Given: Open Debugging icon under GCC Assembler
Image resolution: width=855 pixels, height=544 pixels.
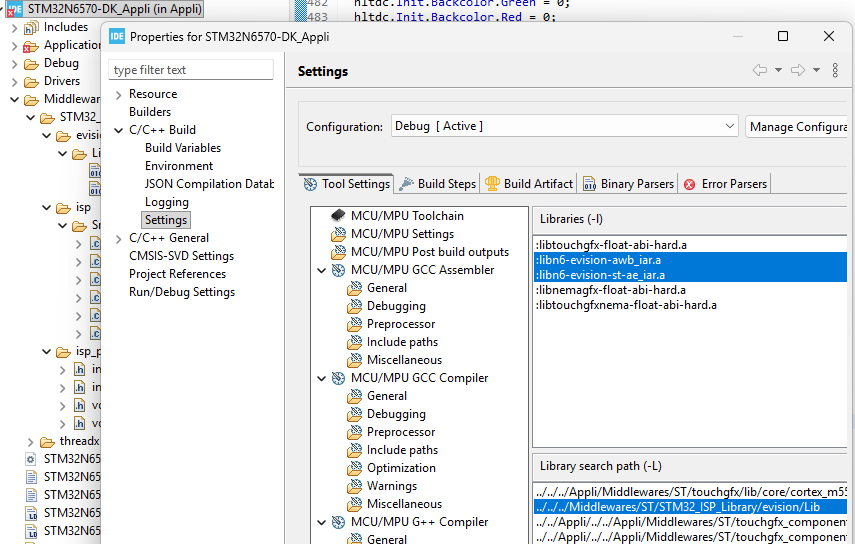Looking at the screenshot, I should click(354, 306).
